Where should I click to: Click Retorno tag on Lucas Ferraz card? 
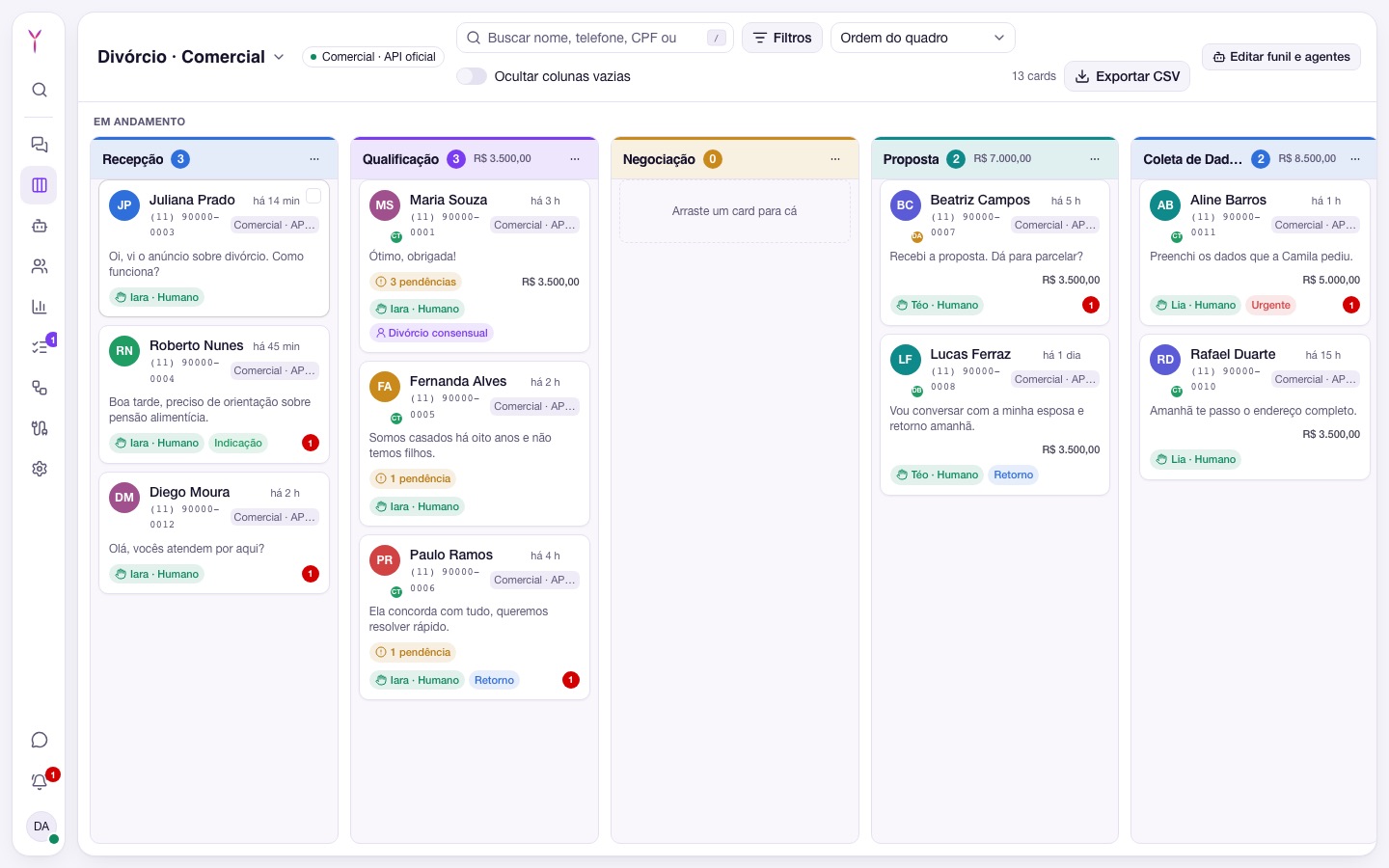(x=1014, y=475)
